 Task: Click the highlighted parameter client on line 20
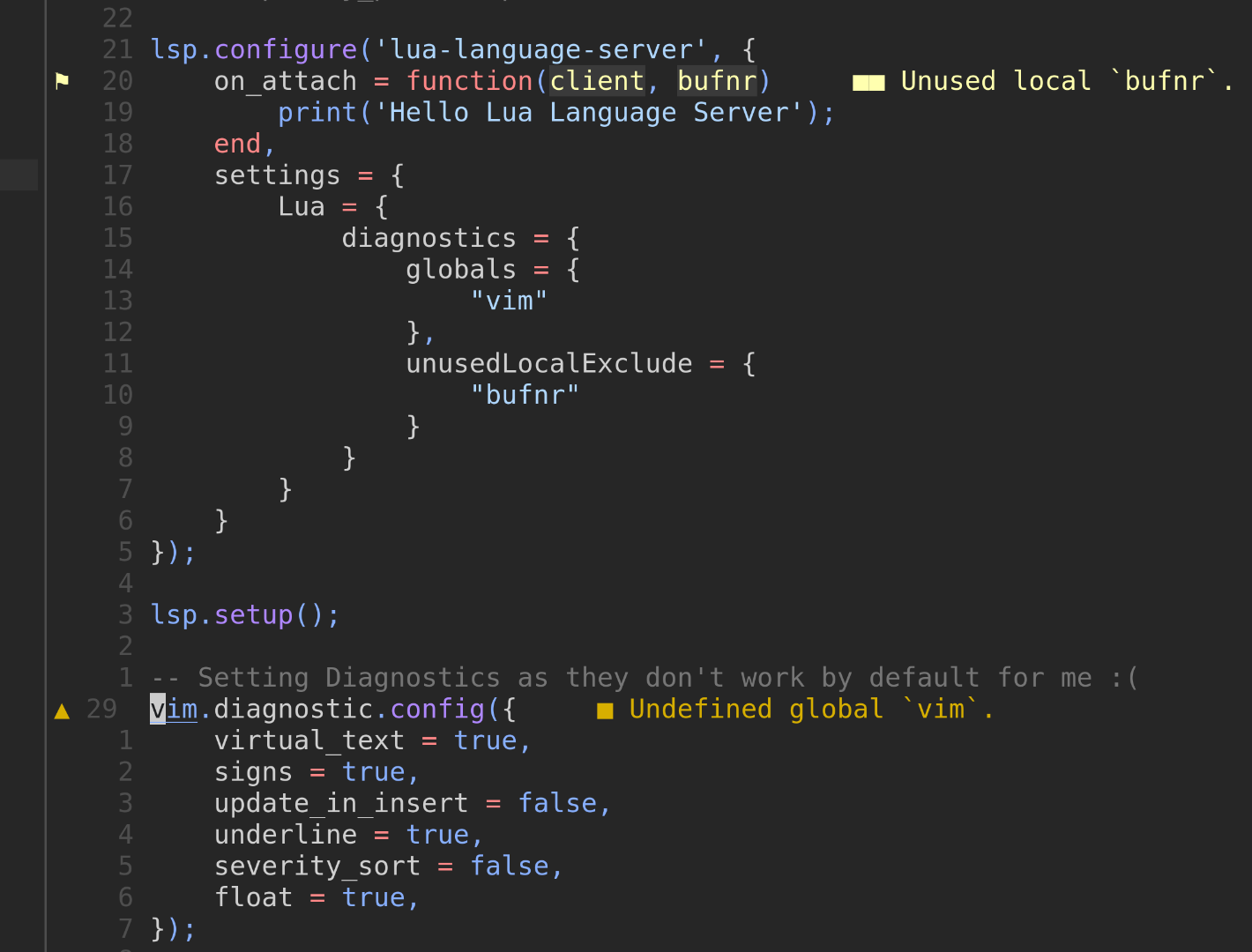click(596, 80)
